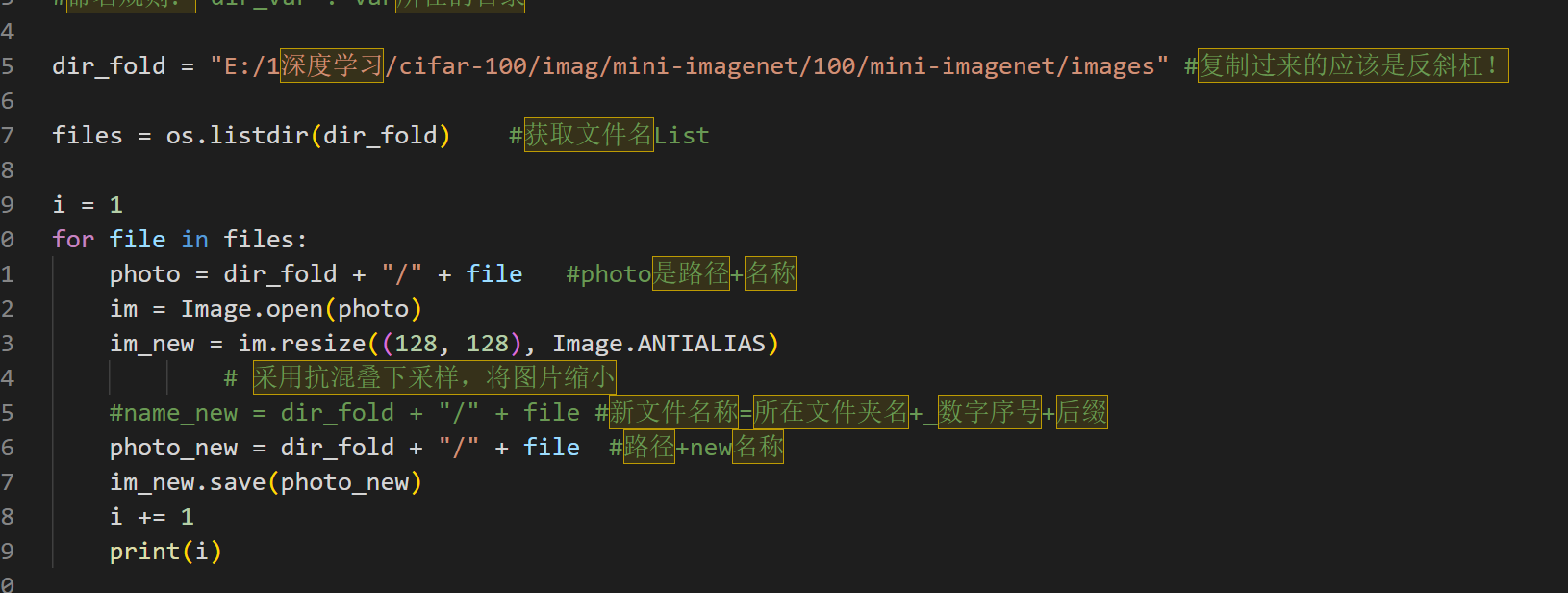Click the '采用抗混叠下采样' comment line
This screenshot has height=593, width=1568.
[433, 378]
